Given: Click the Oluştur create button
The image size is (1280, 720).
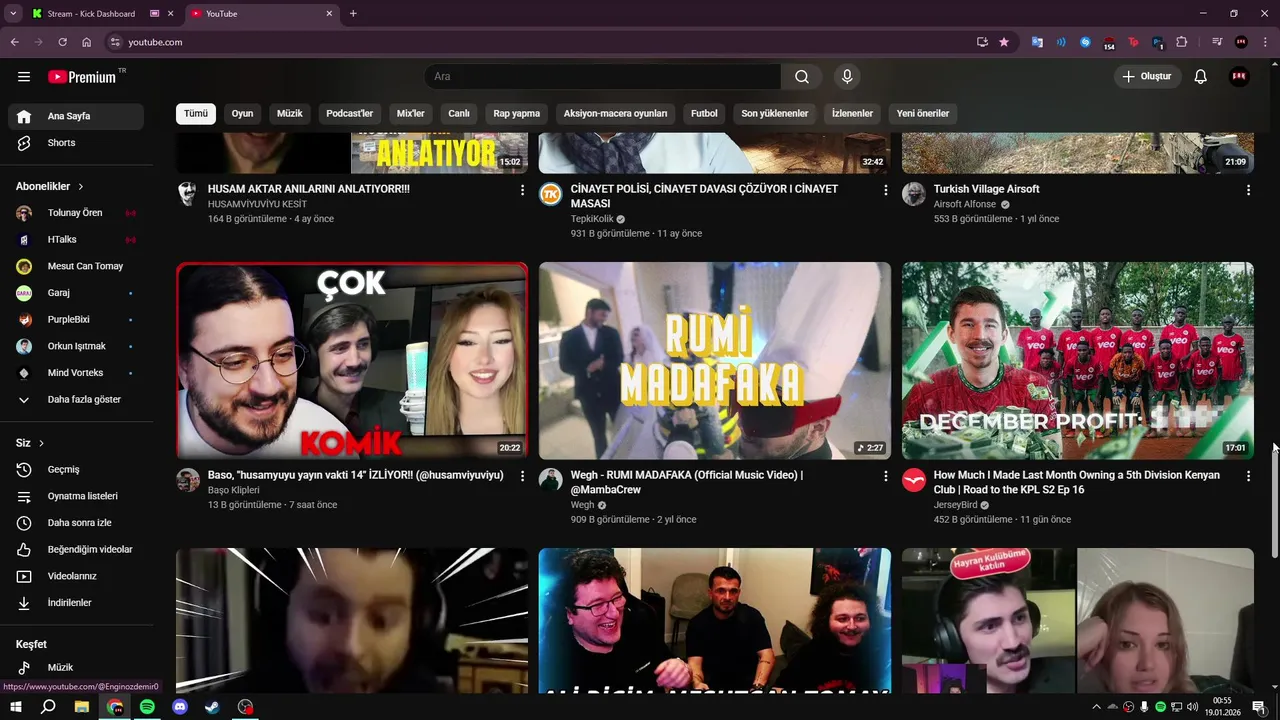Looking at the screenshot, I should (x=1148, y=77).
